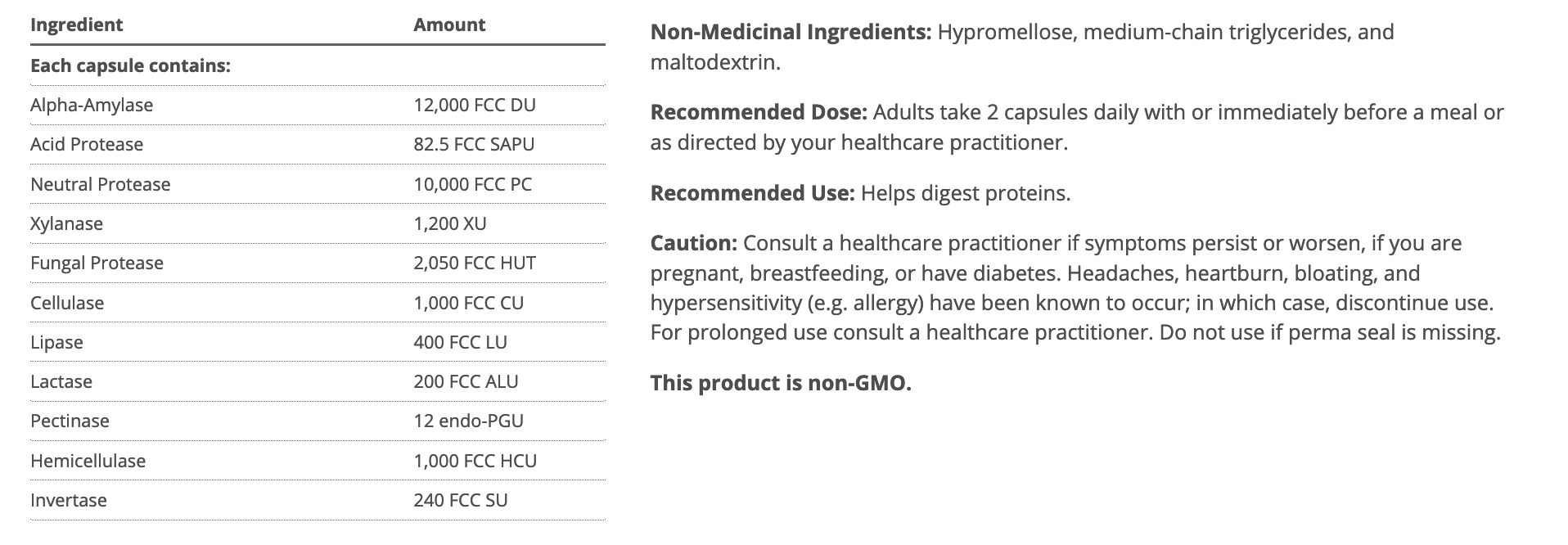Select the Cellulase table row
Viewport: 1568px width, 545px height.
click(x=318, y=303)
